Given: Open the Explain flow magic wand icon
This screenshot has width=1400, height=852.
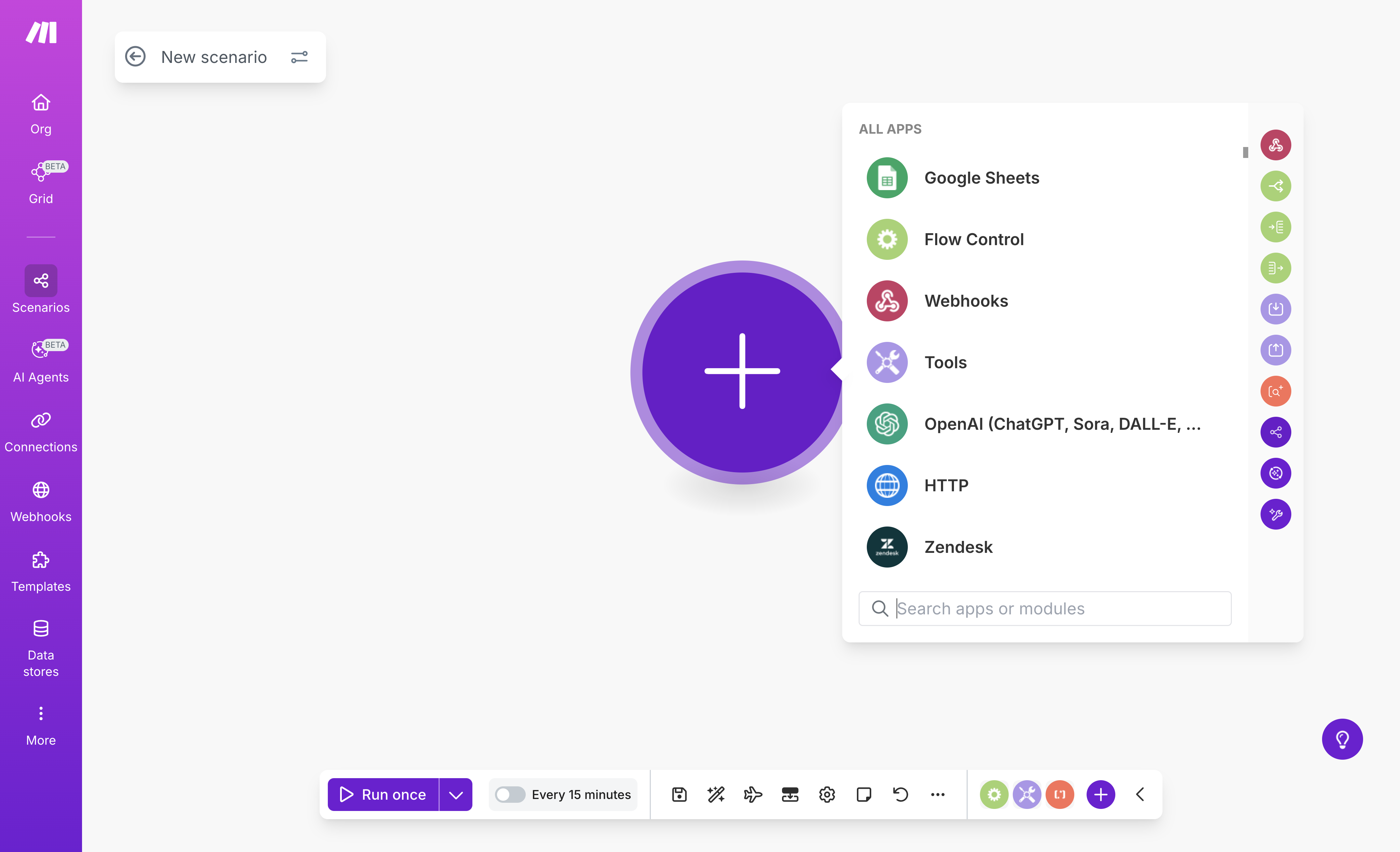Looking at the screenshot, I should (x=715, y=795).
